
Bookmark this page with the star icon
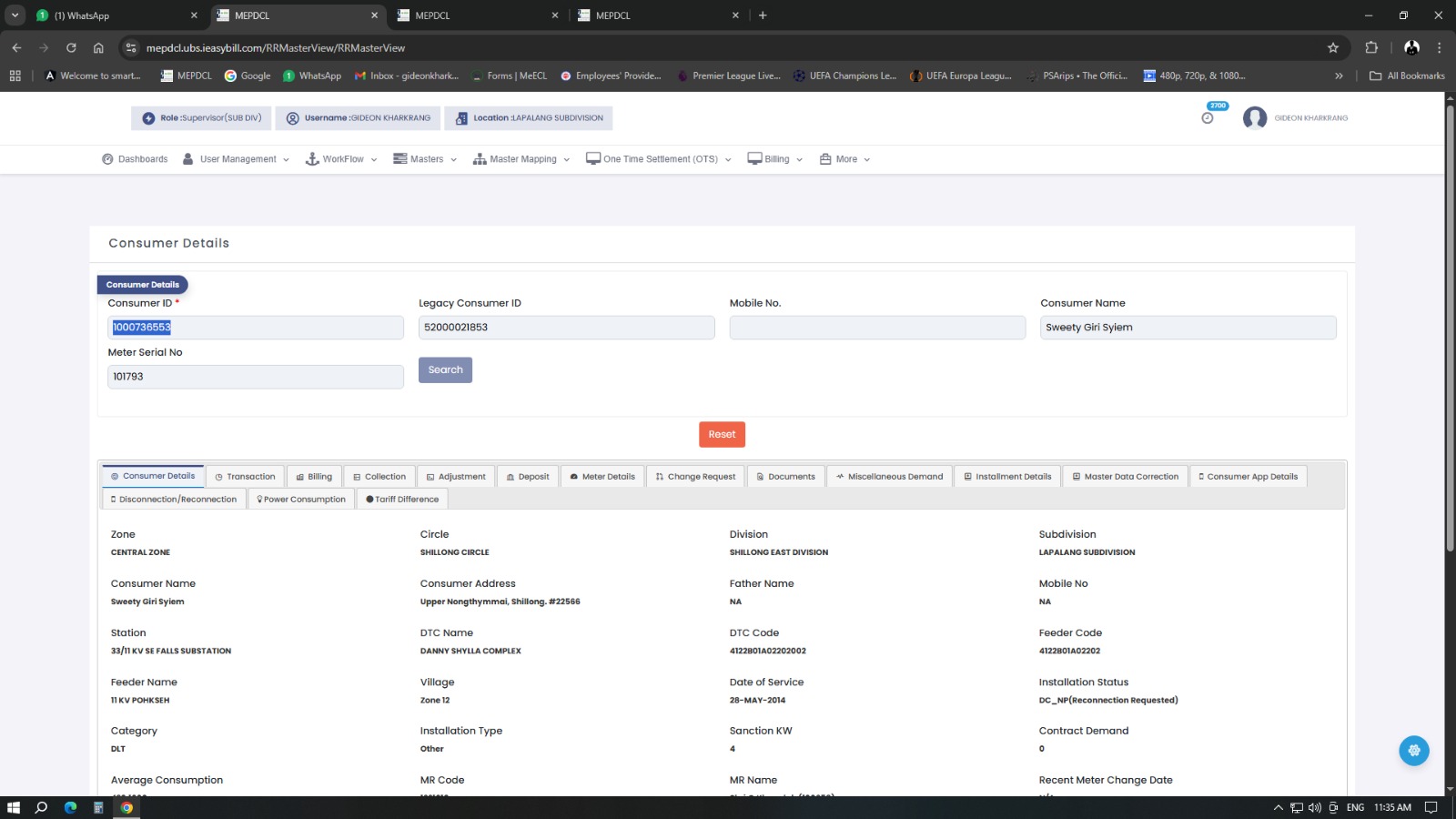[x=1333, y=48]
